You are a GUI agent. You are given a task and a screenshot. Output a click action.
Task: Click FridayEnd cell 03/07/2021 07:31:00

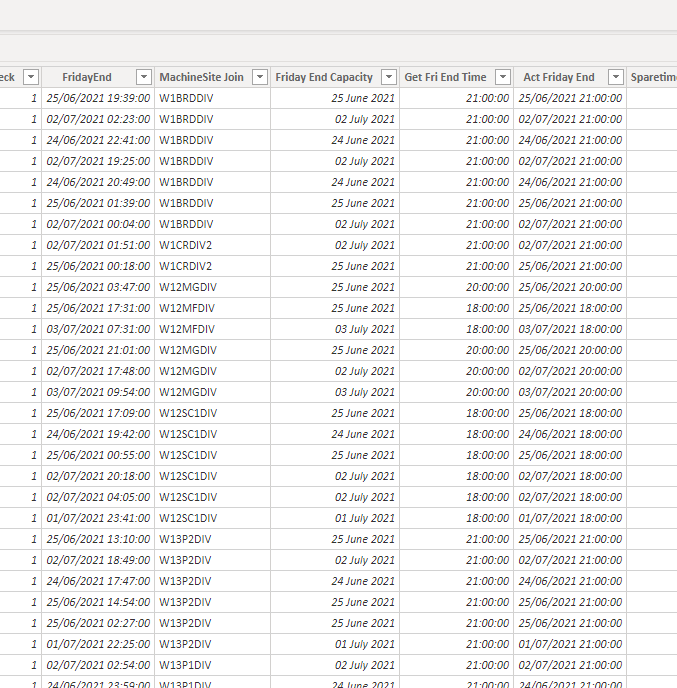click(x=98, y=330)
